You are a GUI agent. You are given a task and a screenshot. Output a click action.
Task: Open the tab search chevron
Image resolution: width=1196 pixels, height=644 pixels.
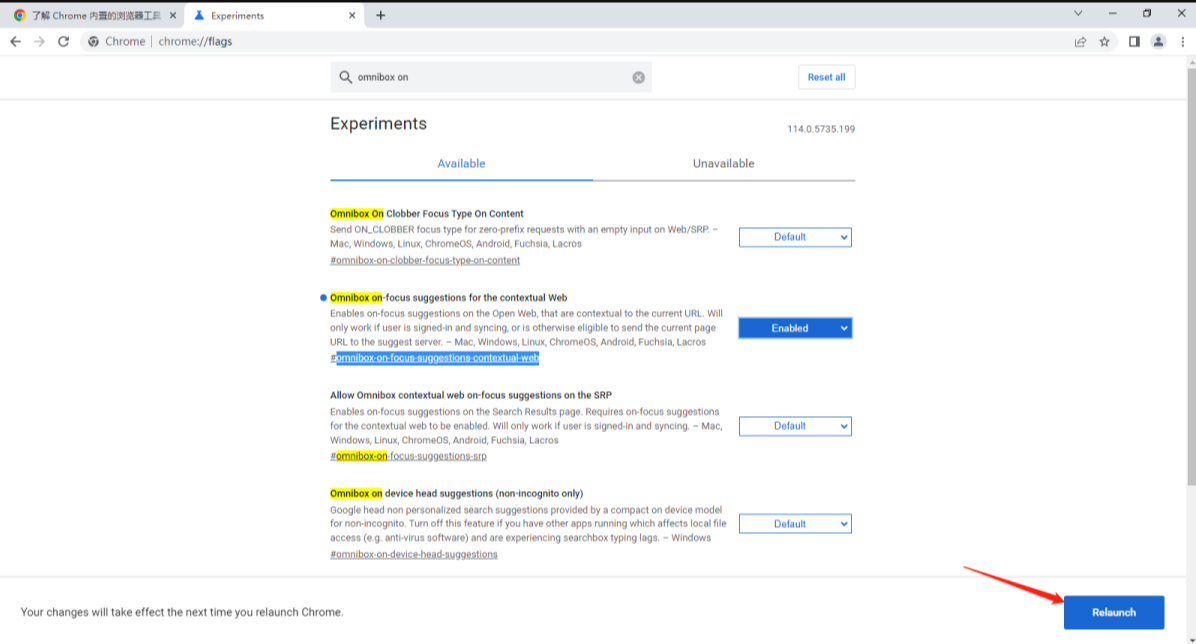(1078, 13)
